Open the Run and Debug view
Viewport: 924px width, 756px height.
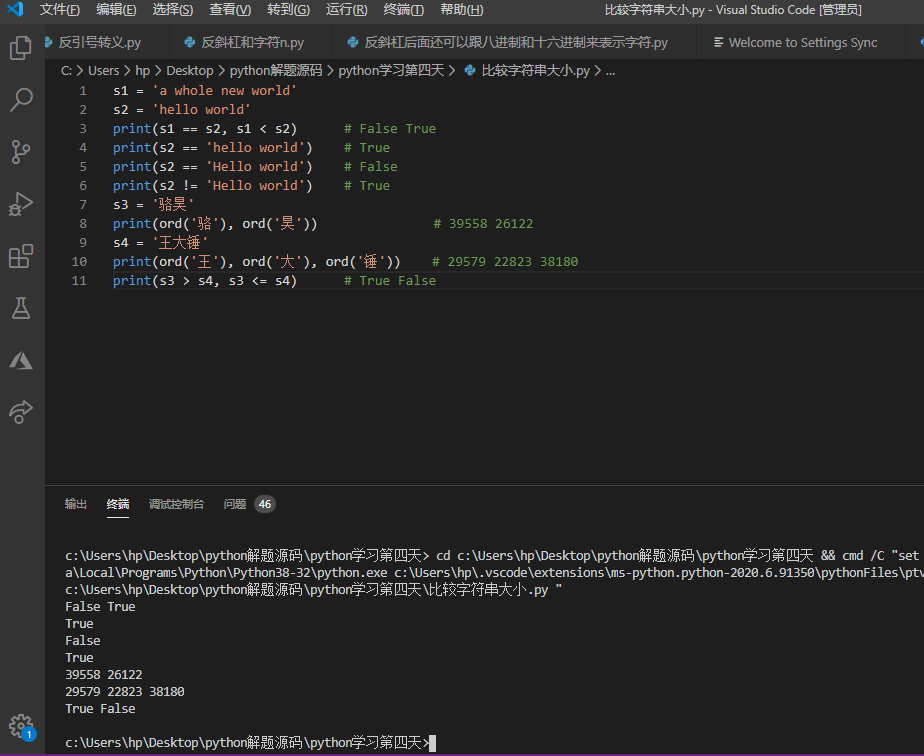point(21,204)
